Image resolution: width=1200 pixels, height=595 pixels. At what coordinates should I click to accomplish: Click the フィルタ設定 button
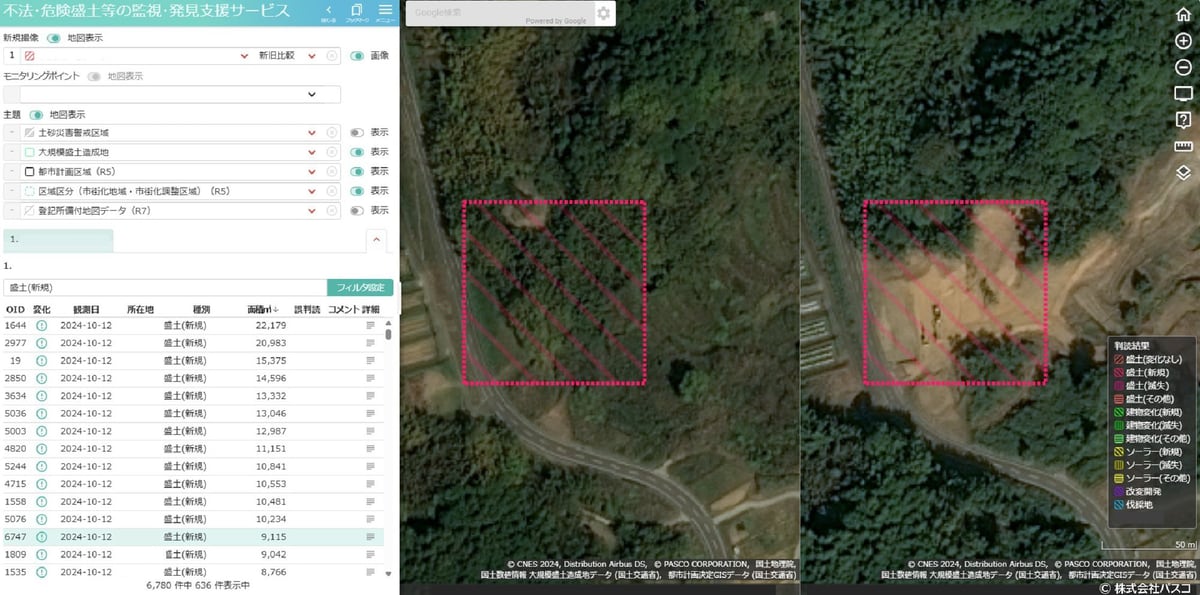tap(360, 287)
